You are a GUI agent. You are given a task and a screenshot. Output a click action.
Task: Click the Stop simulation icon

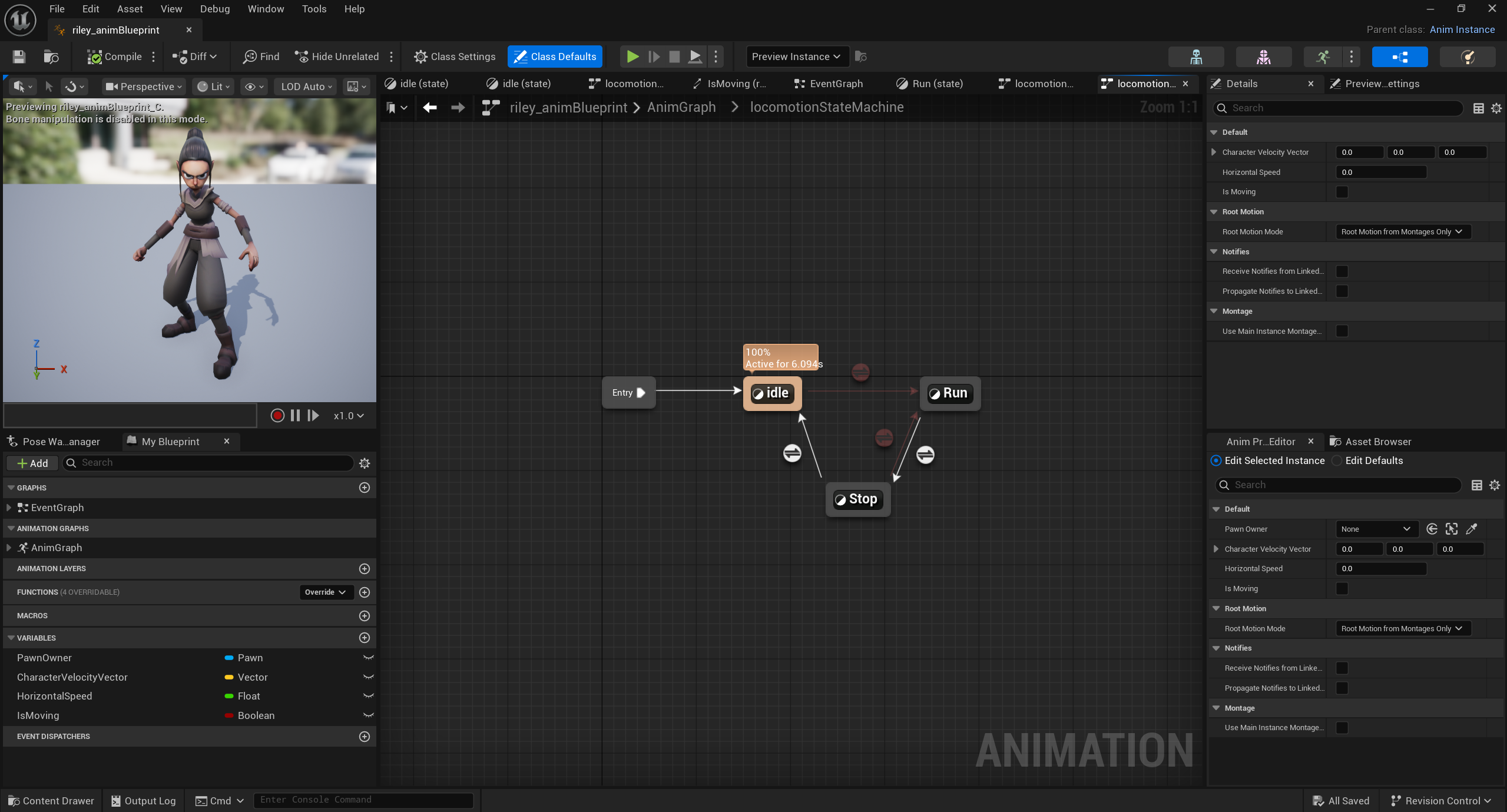click(x=674, y=57)
